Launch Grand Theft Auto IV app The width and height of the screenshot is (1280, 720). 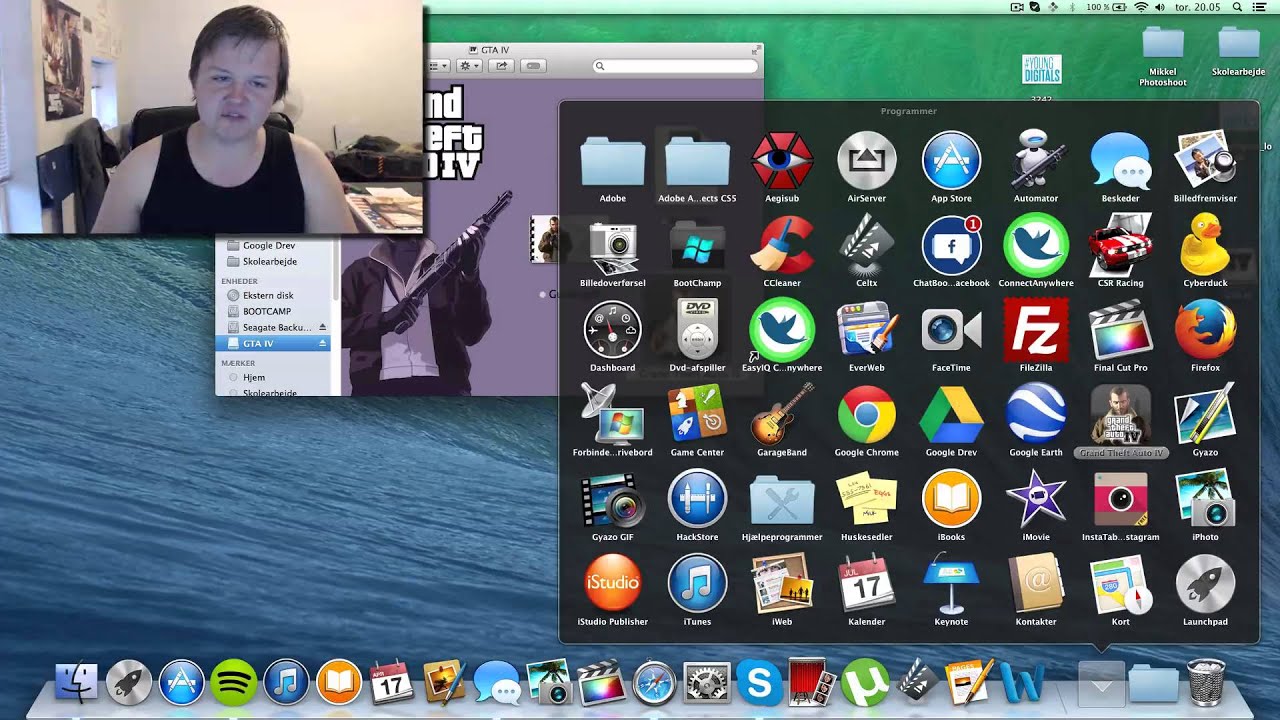(x=1120, y=415)
